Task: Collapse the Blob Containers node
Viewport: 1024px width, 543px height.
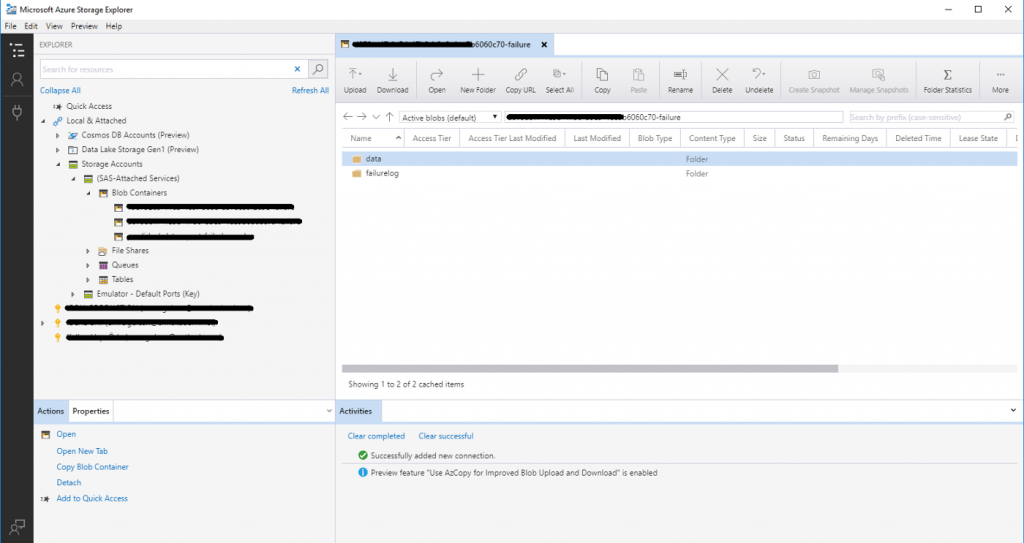Action: (x=88, y=193)
